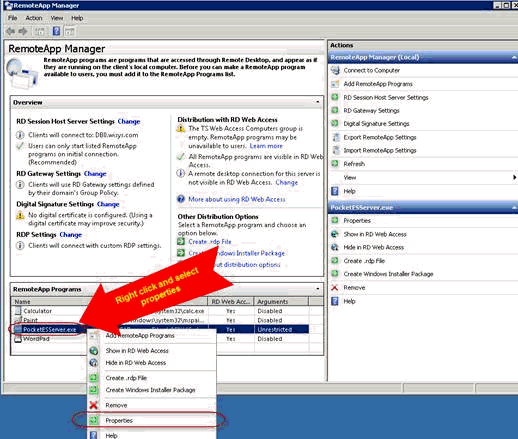Click Properties icon in PocketESServer.exe actions

pos(335,220)
